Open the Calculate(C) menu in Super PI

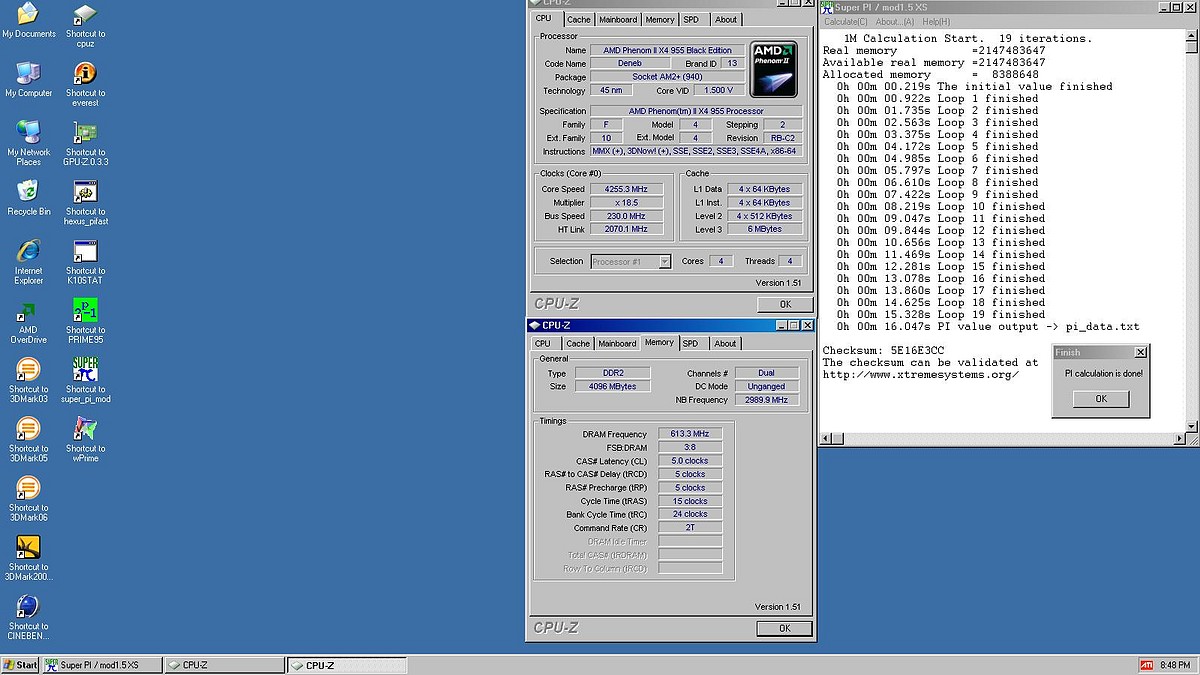(x=845, y=21)
